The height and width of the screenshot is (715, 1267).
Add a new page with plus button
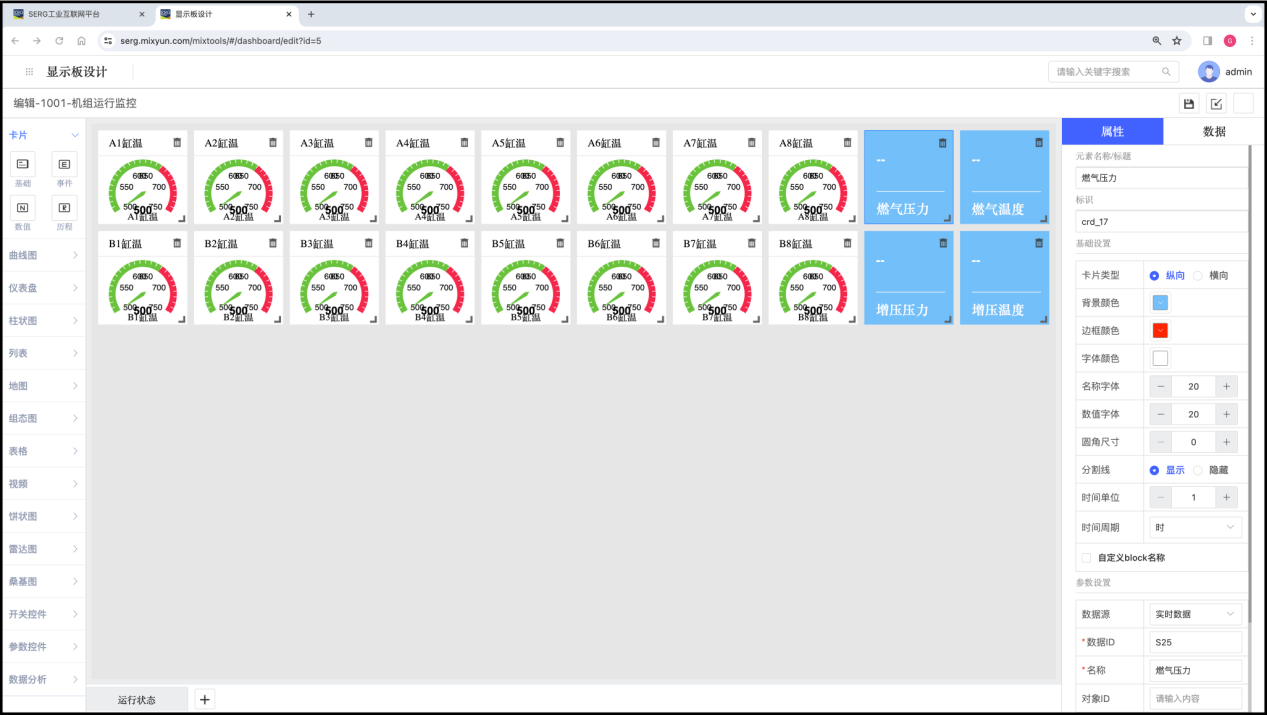coord(204,700)
